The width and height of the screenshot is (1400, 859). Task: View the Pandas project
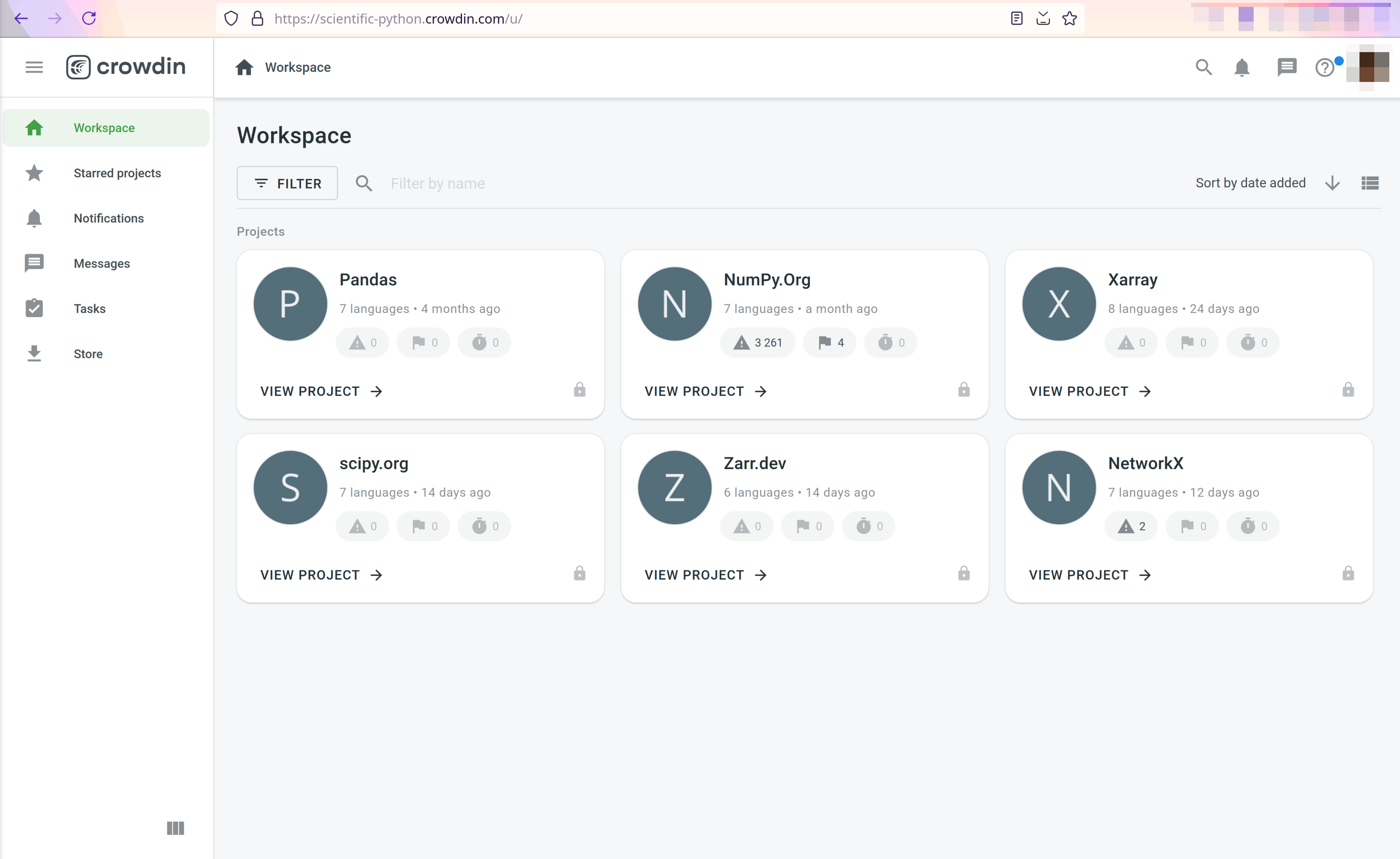pyautogui.click(x=321, y=391)
